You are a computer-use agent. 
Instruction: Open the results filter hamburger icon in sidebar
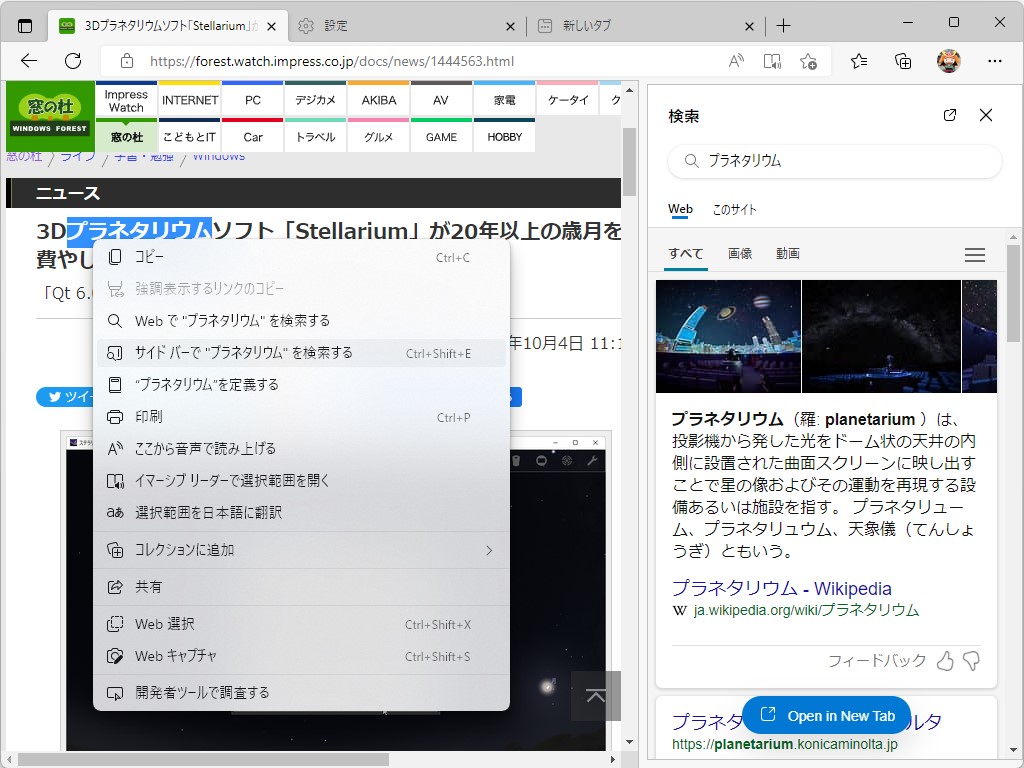click(975, 255)
